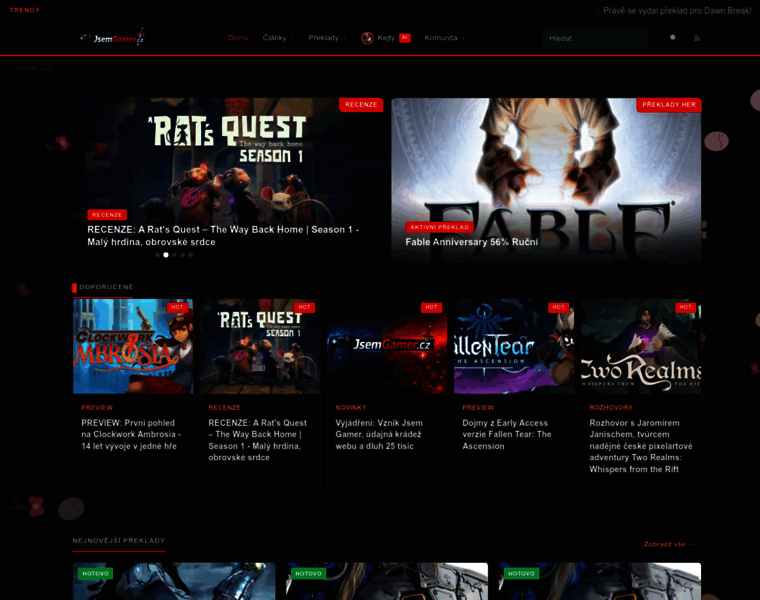Click RECENZE category on Rat's Quest card
The image size is (760, 600).
224,408
